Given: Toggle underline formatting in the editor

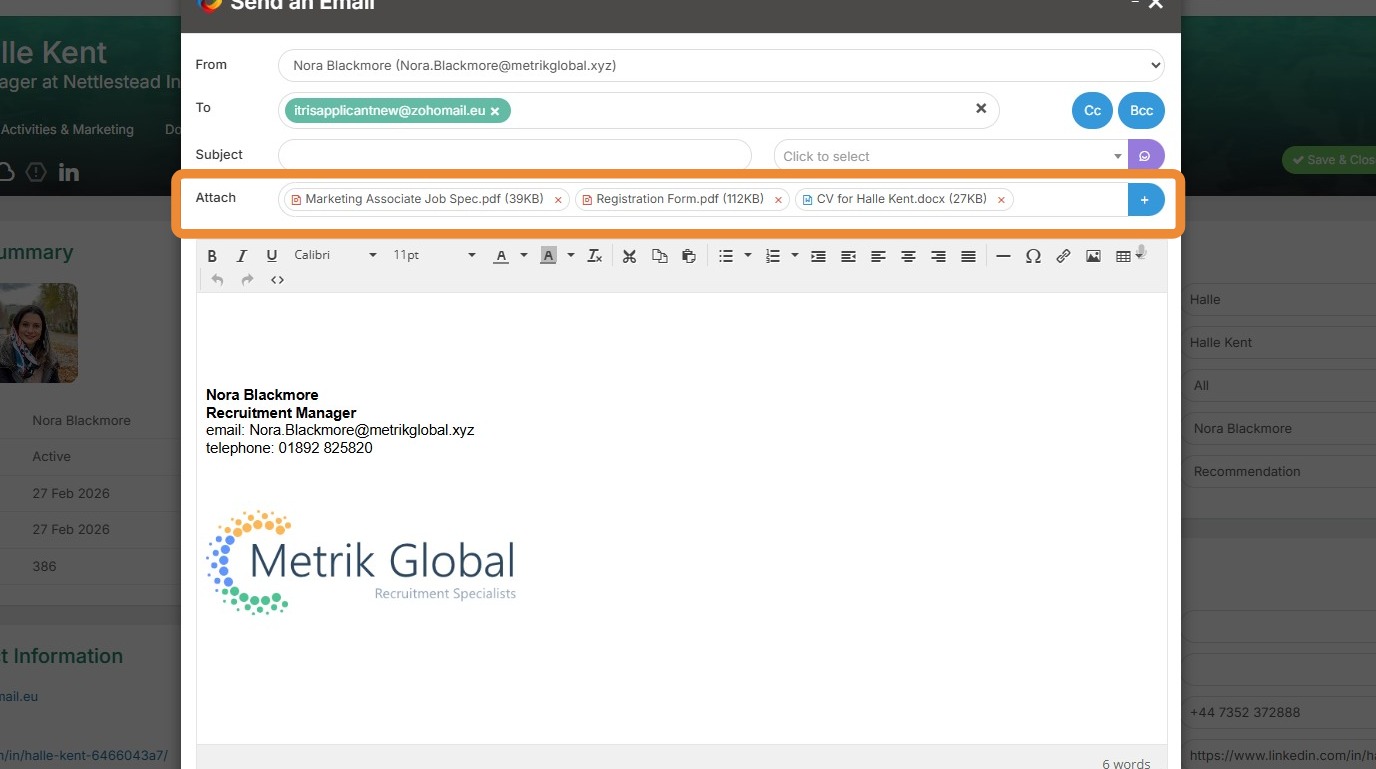Looking at the screenshot, I should [271, 256].
